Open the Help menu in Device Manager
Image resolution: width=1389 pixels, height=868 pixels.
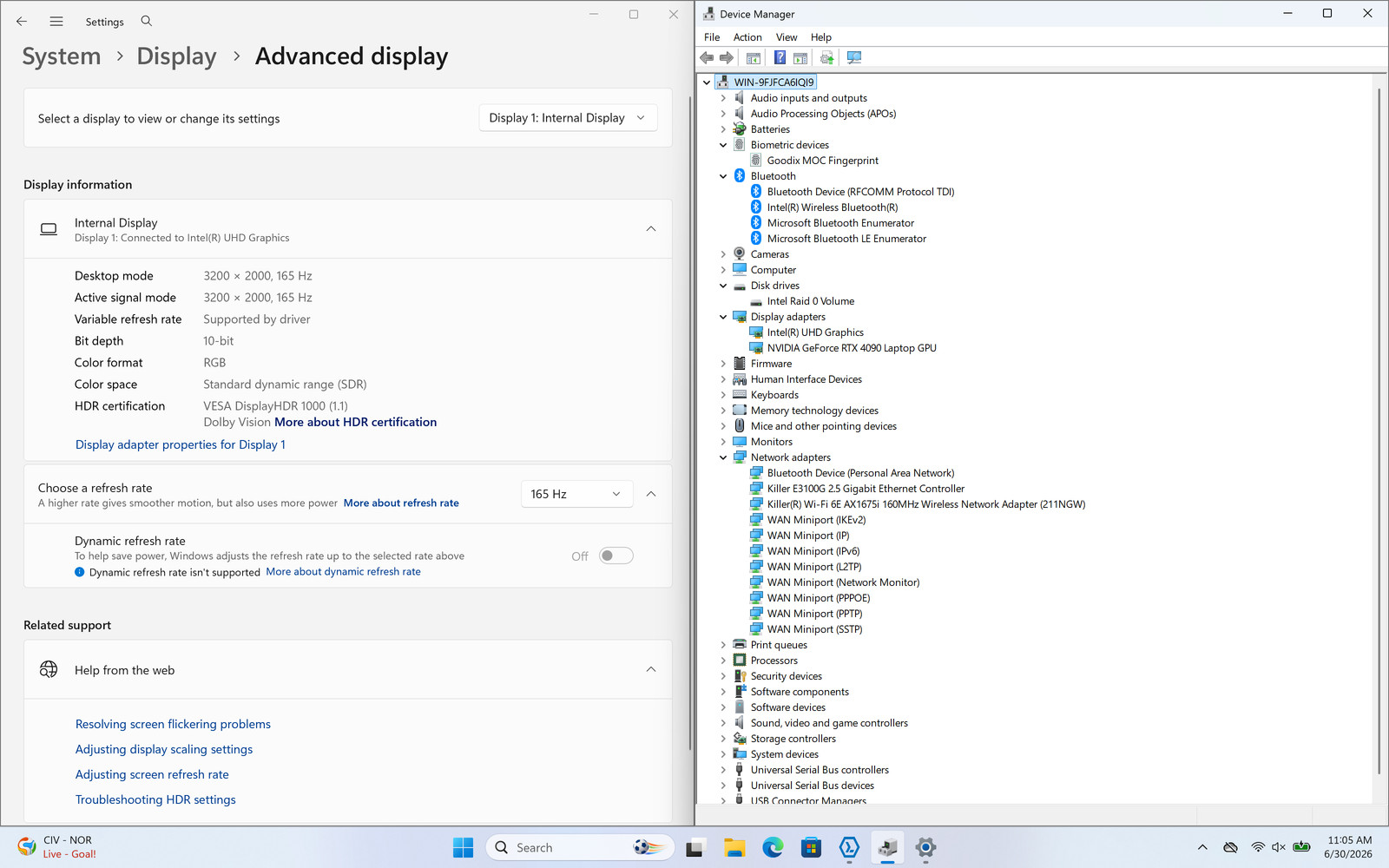coord(821,37)
